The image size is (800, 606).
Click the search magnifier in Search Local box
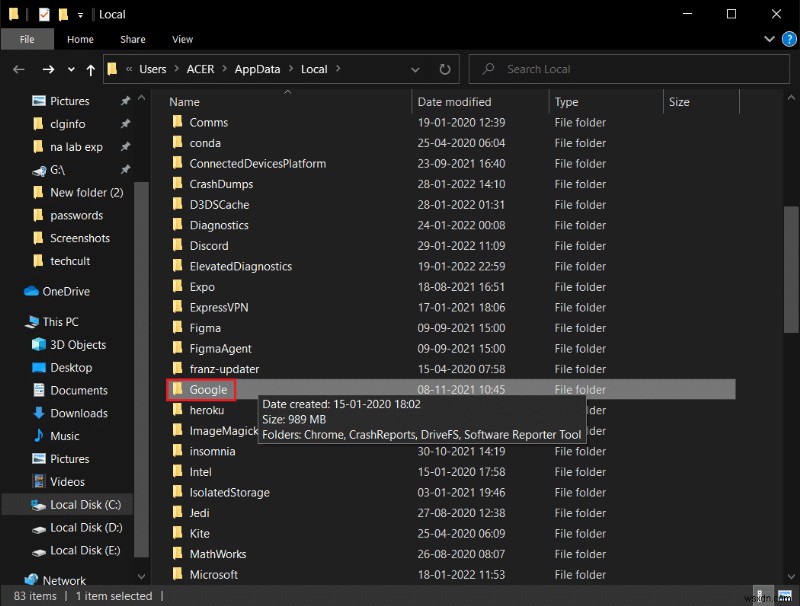[x=487, y=69]
